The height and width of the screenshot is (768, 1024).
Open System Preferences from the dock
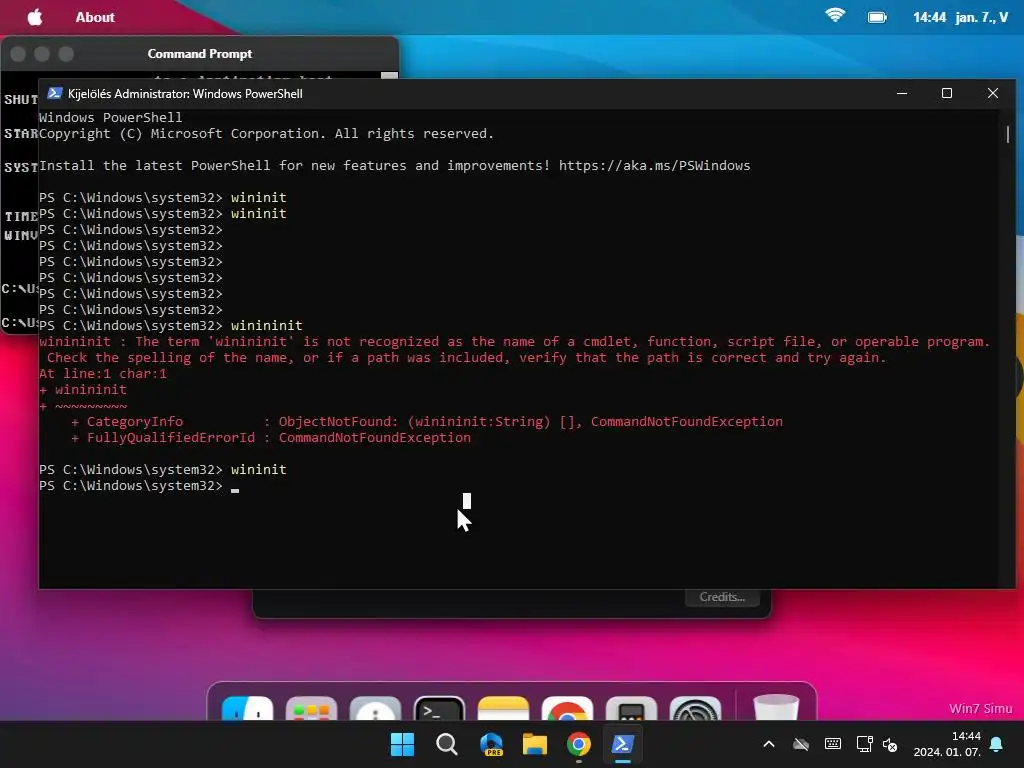point(696,708)
